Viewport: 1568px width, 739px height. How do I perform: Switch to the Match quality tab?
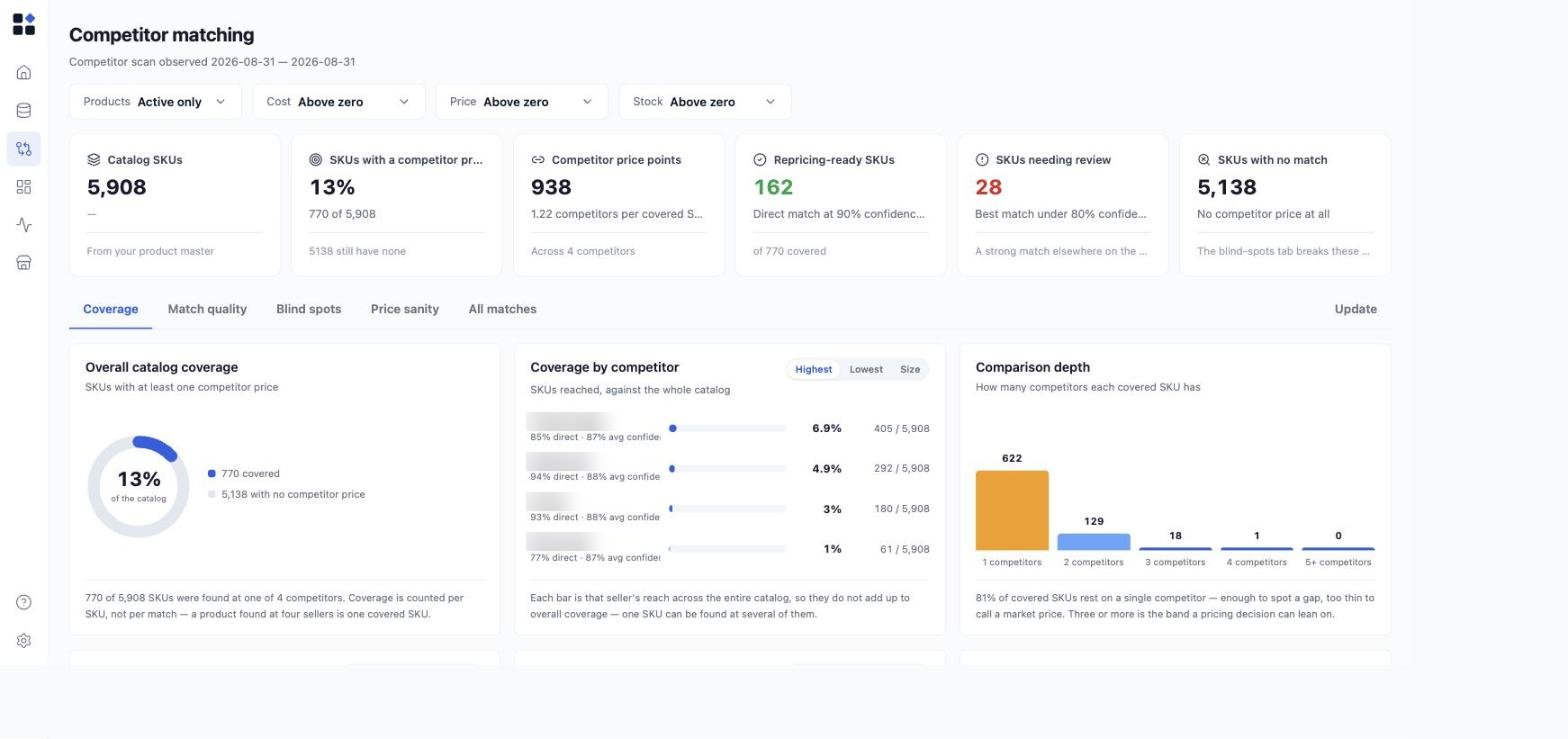point(207,309)
